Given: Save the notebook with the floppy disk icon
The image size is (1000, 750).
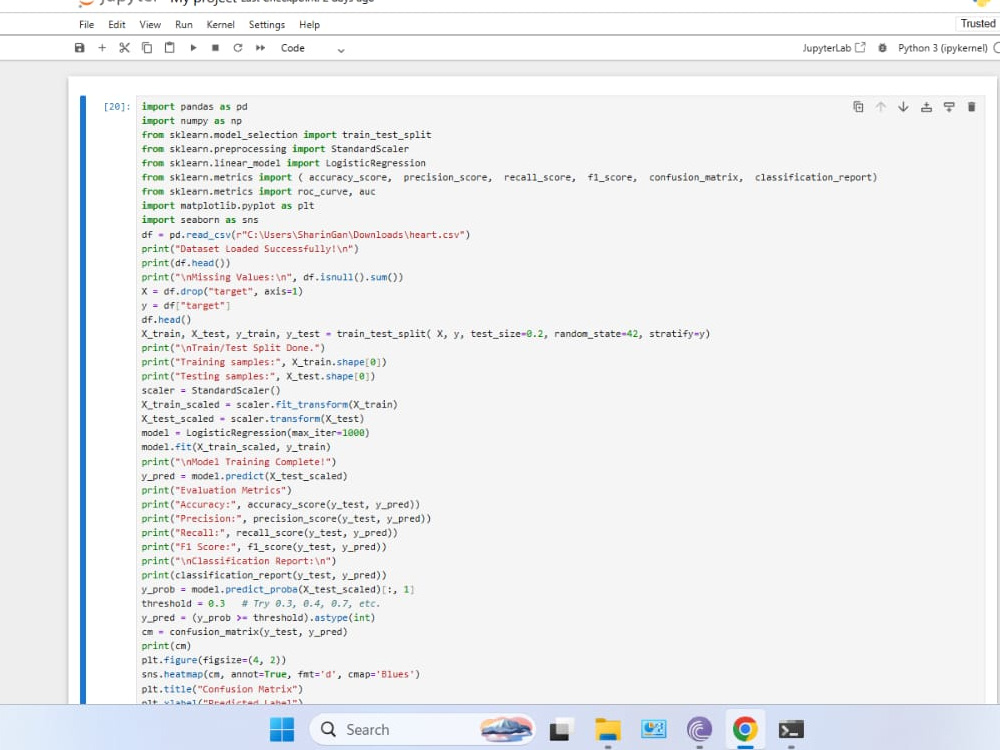Looking at the screenshot, I should 80,48.
